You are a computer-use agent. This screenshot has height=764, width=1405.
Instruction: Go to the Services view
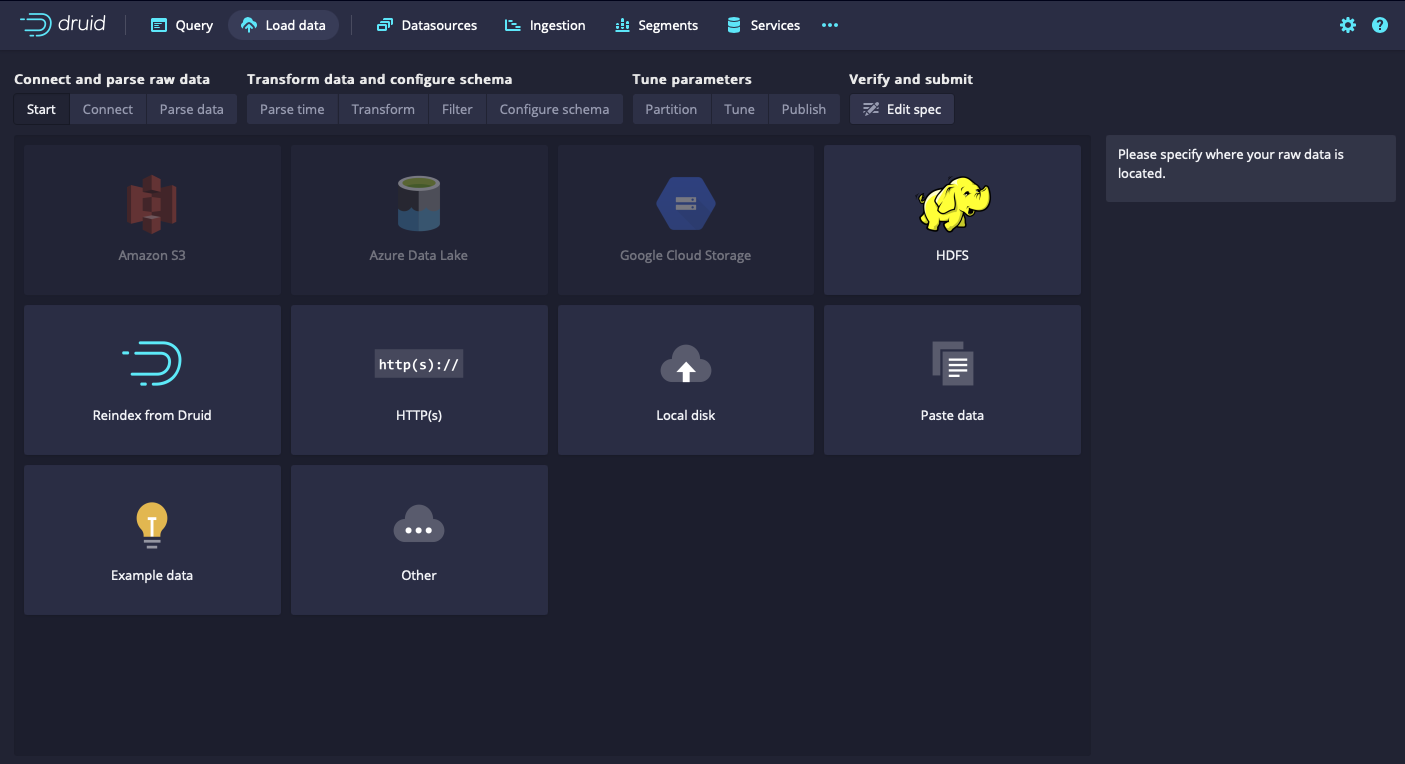tap(763, 25)
